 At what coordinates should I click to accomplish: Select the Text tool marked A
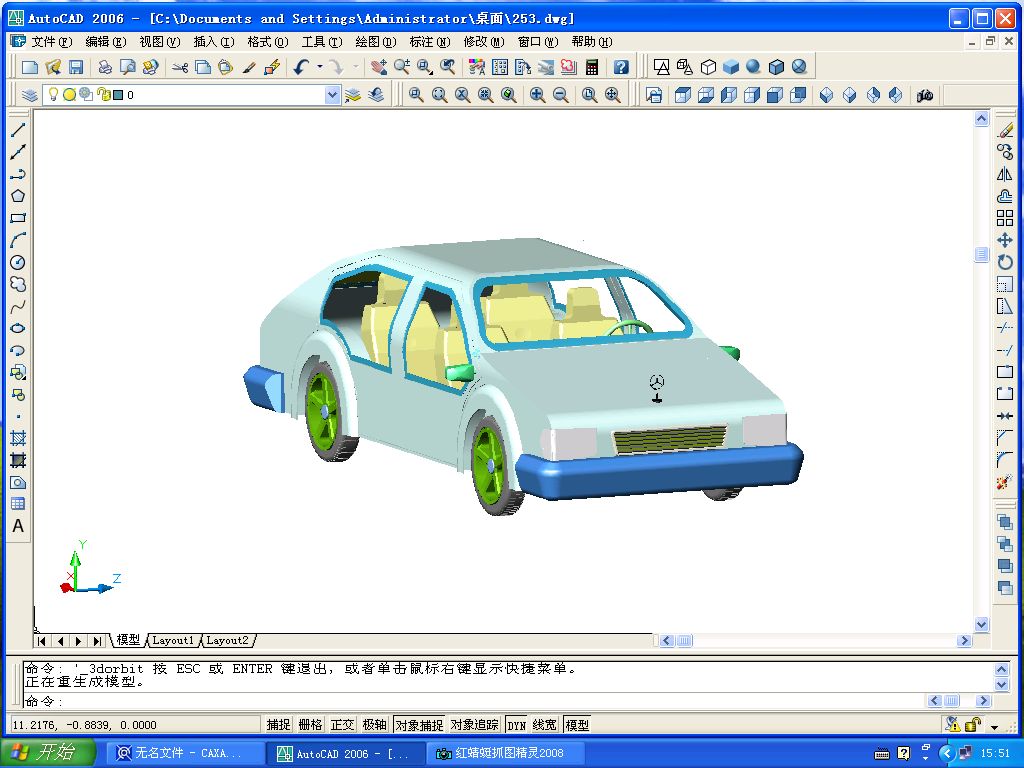[17, 526]
